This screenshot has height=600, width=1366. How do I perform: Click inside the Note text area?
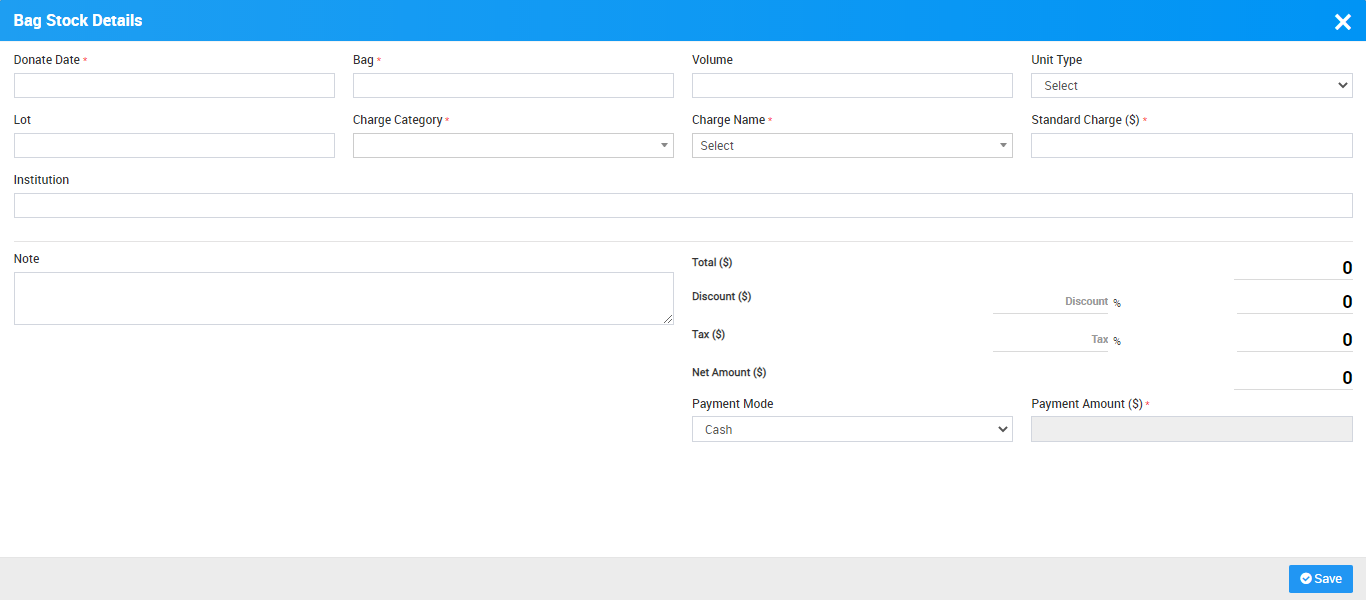343,298
